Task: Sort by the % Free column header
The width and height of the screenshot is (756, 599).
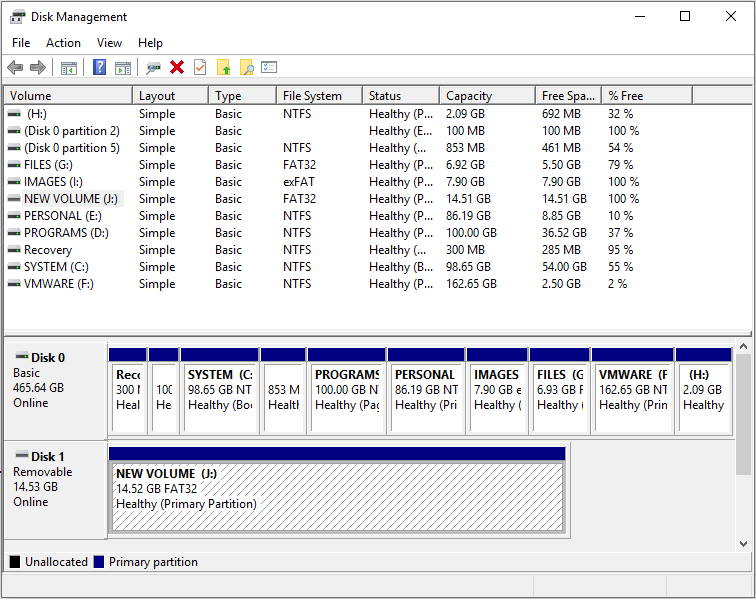Action: [x=647, y=96]
